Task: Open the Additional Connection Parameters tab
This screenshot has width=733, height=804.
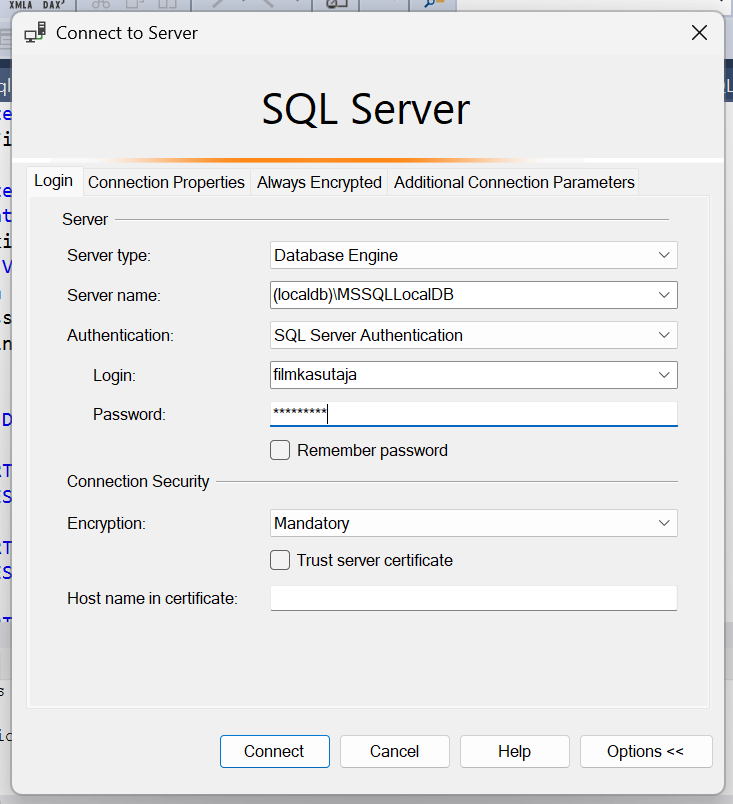Action: (x=514, y=182)
